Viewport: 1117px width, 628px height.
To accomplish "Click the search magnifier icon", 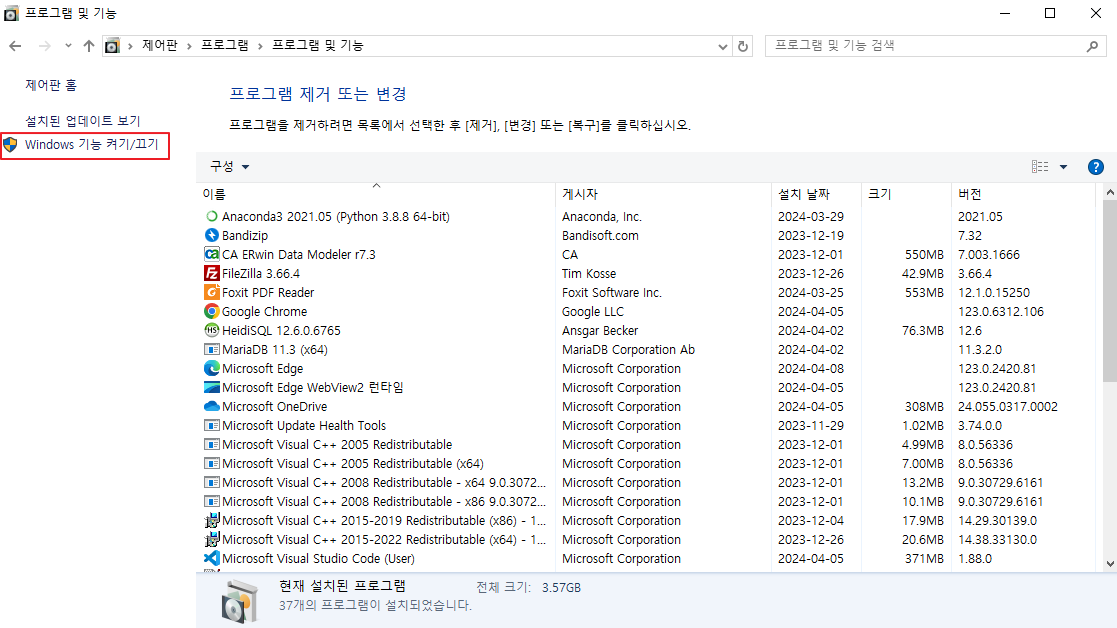I will click(x=1092, y=46).
